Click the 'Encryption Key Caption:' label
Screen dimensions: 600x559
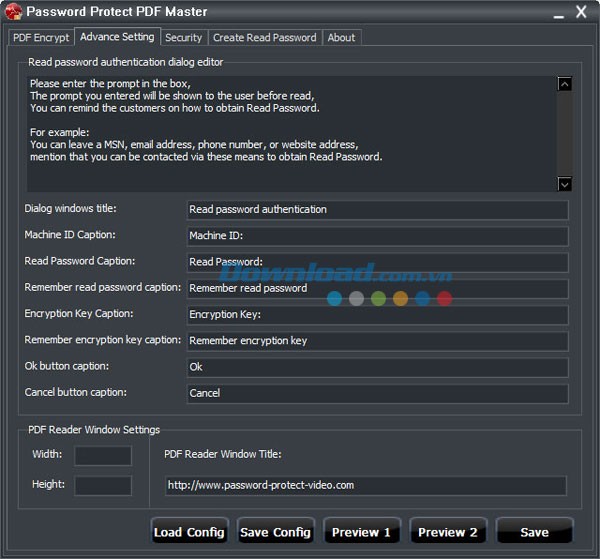click(79, 313)
